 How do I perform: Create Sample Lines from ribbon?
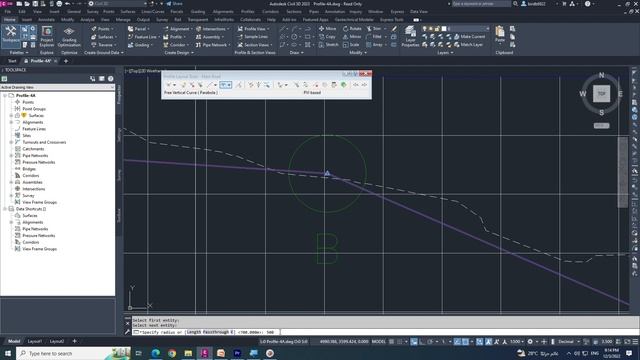[x=253, y=37]
